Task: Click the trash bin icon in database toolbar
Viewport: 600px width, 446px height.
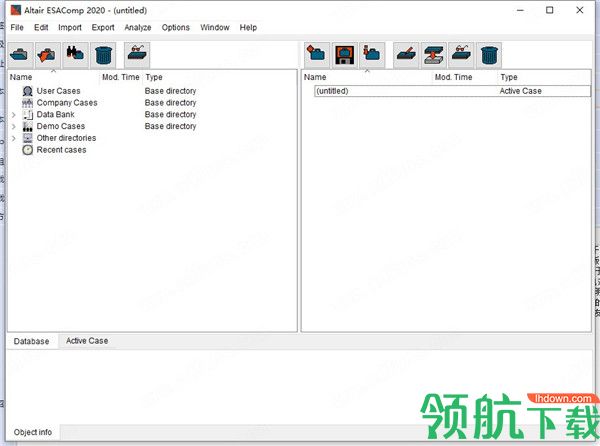Action: click(103, 55)
